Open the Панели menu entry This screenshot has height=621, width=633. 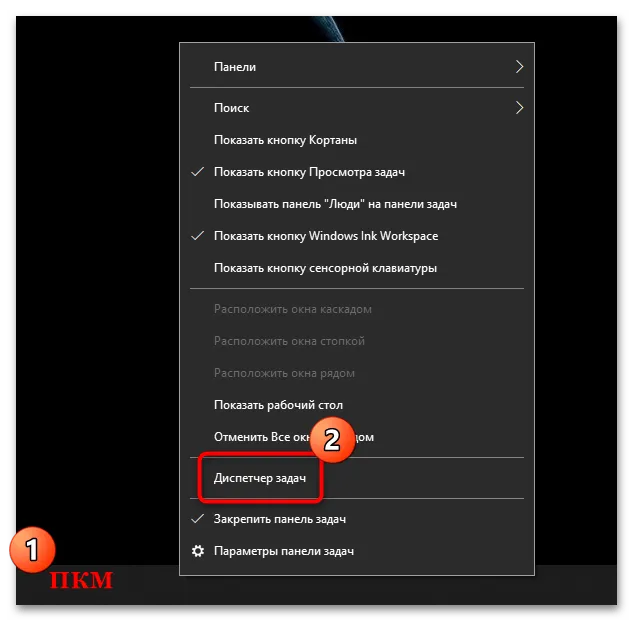point(235,67)
